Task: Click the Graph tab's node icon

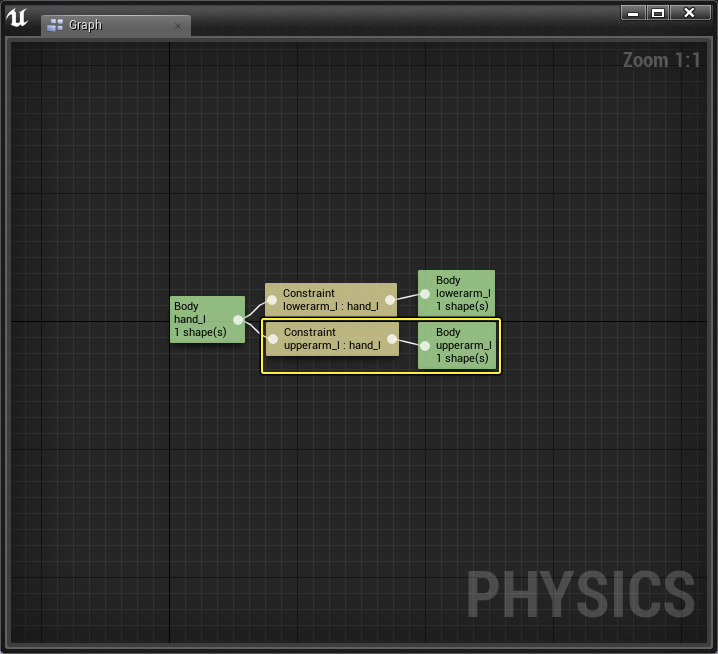Action: 56,25
